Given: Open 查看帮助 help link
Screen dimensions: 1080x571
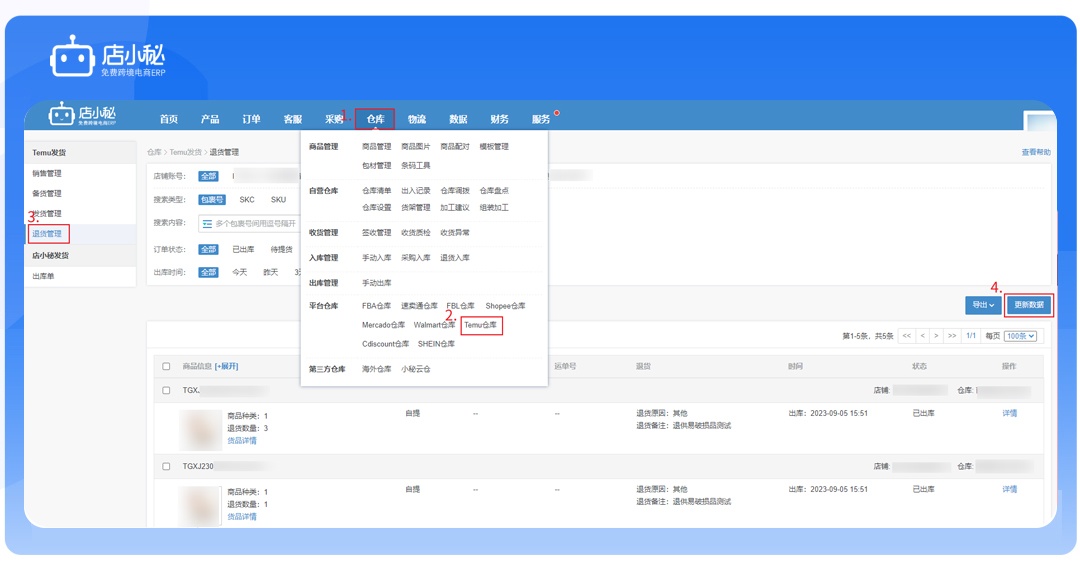Looking at the screenshot, I should (1036, 152).
